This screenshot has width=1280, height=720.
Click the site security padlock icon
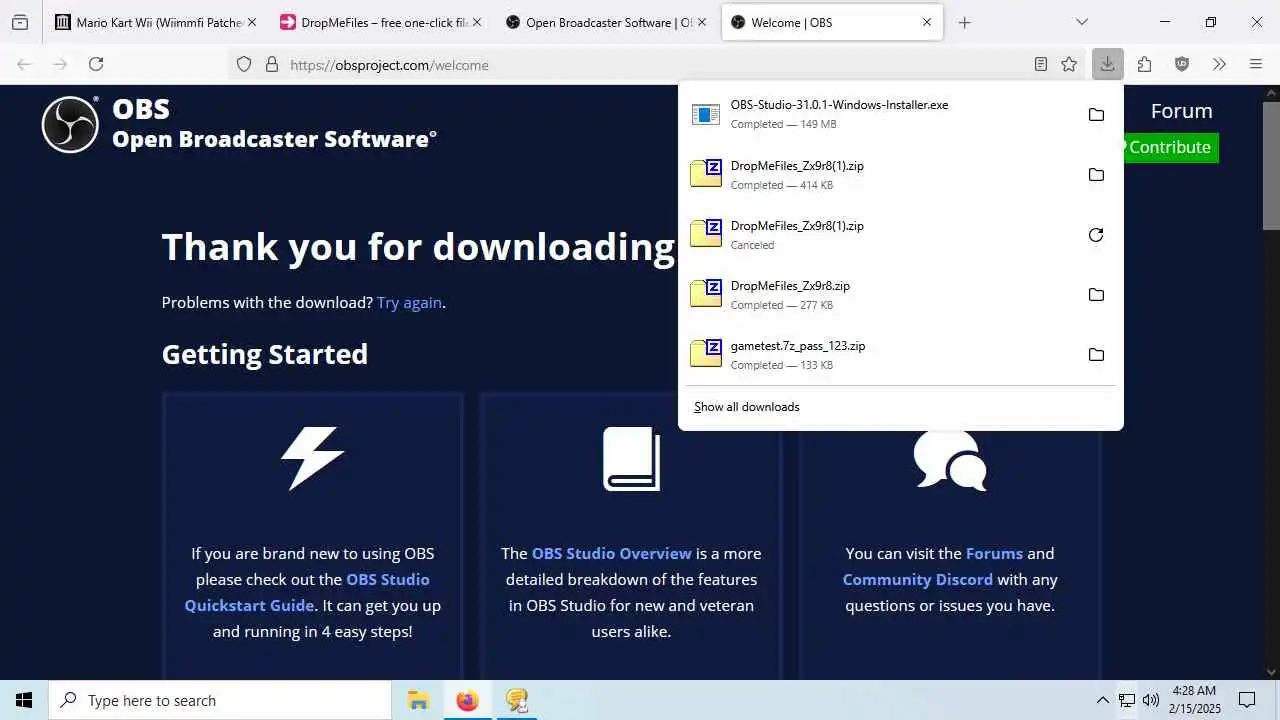point(271,64)
